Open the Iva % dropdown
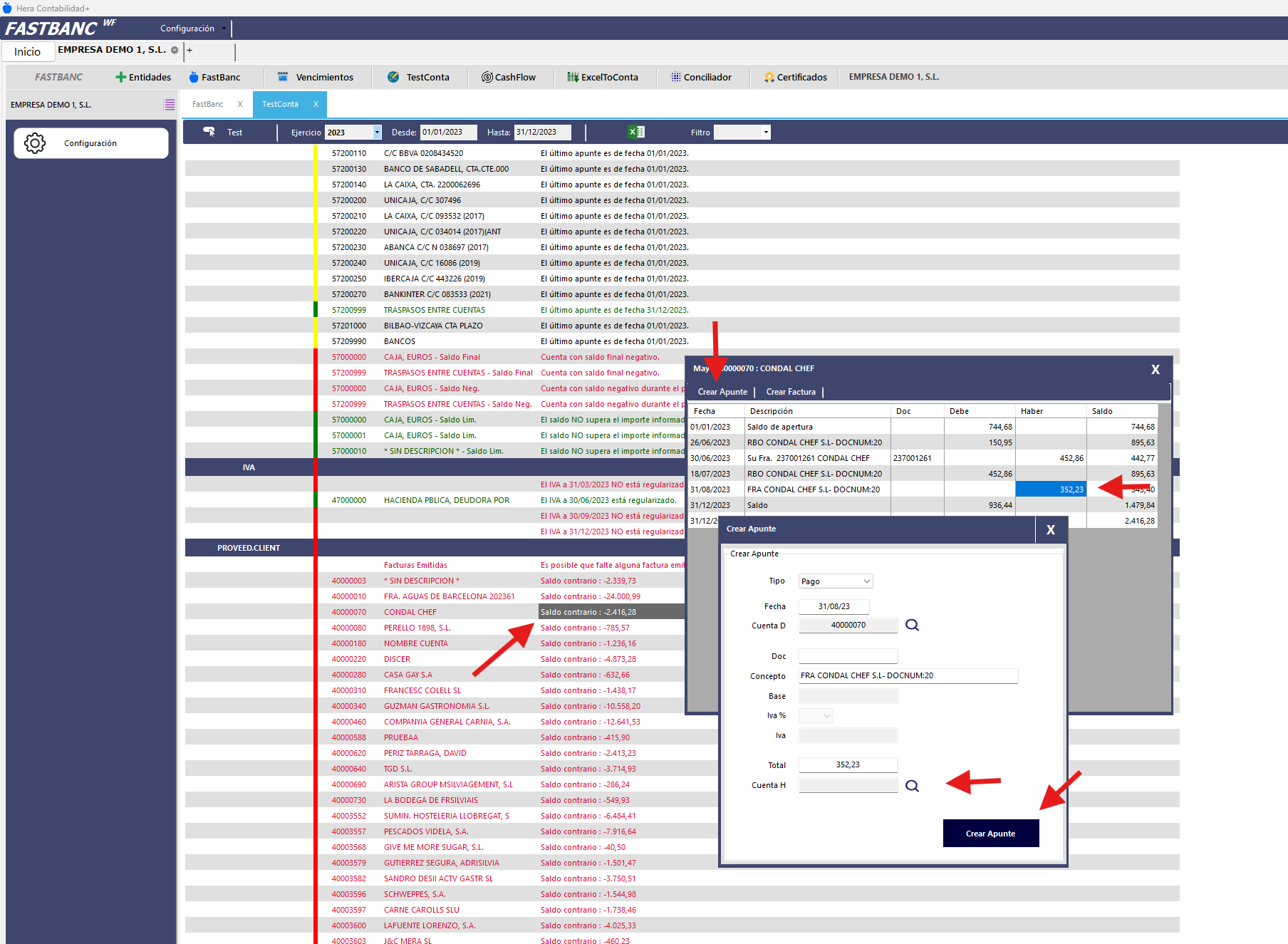 point(816,715)
